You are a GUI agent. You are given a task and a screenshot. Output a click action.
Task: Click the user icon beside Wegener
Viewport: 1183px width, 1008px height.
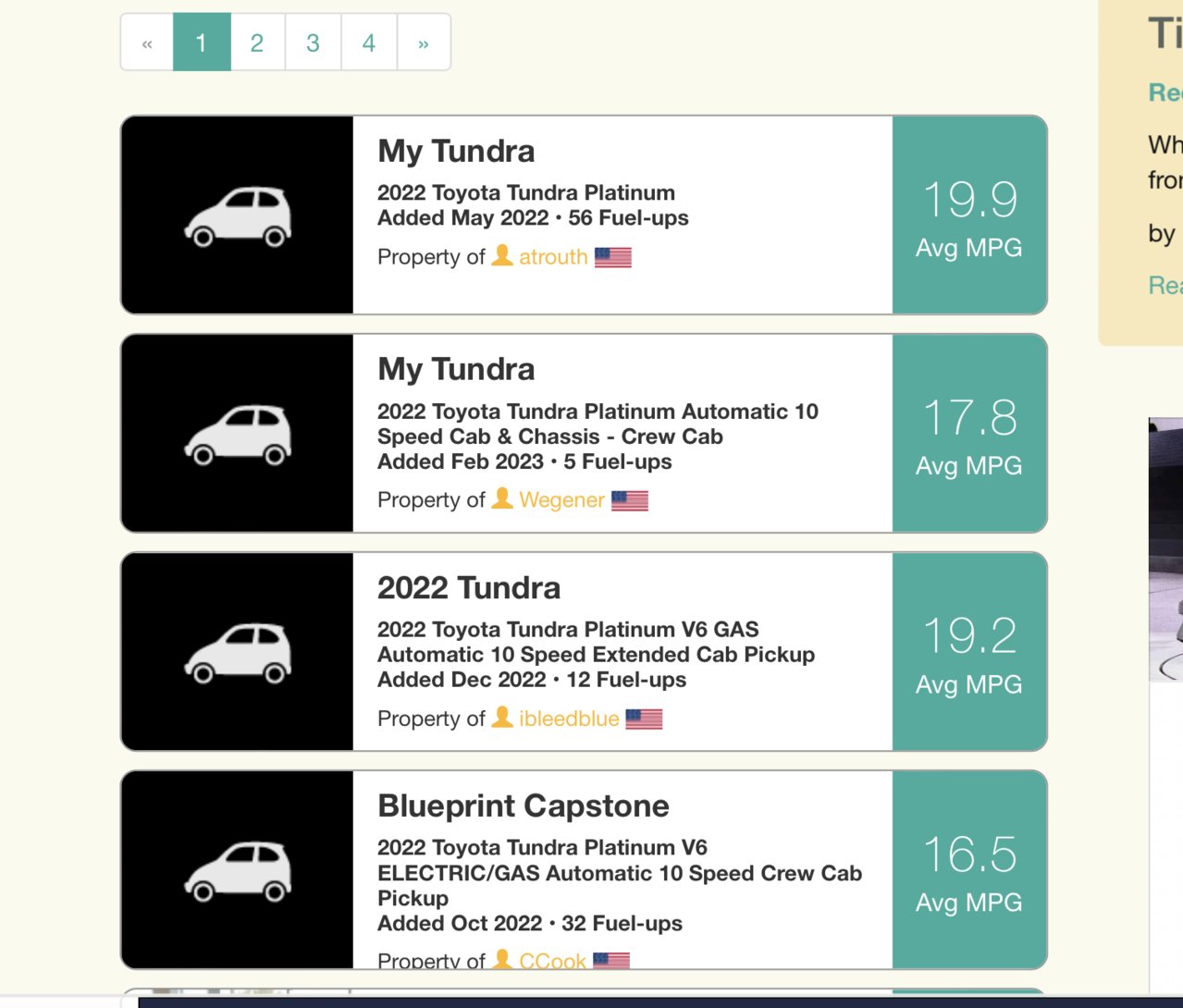[502, 498]
